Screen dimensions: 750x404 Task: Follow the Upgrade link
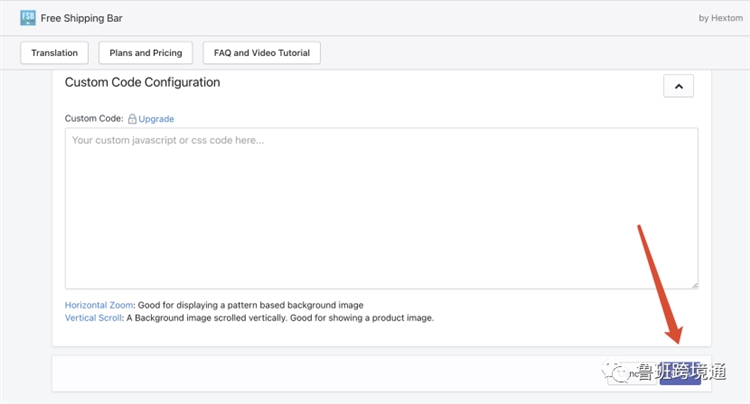(156, 119)
